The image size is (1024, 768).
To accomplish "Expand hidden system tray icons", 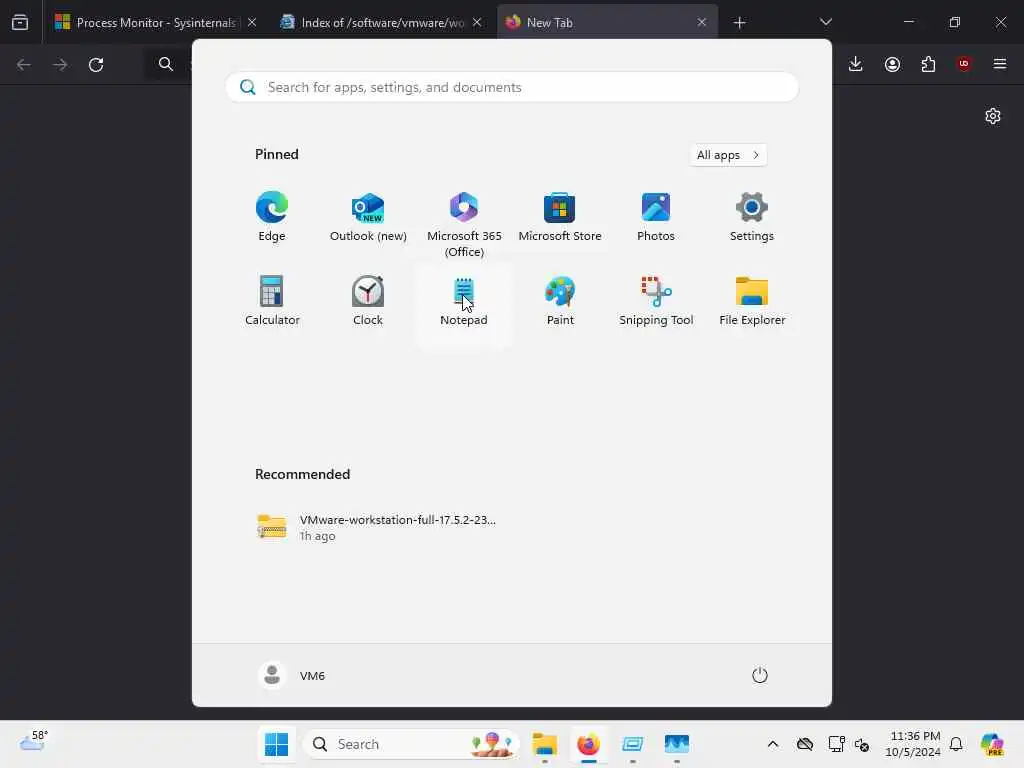I will pos(773,744).
